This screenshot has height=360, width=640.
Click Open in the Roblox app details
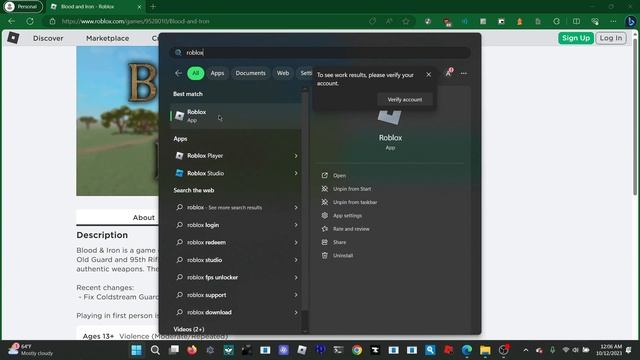point(339,176)
